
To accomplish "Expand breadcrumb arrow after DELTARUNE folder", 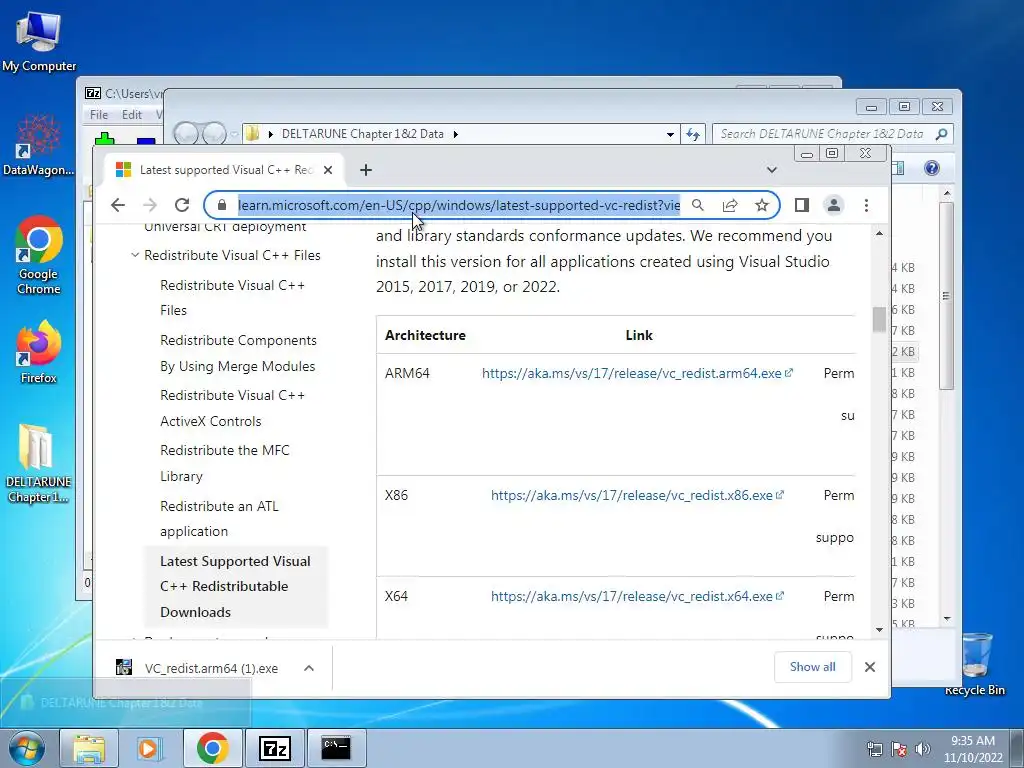I will pos(455,135).
